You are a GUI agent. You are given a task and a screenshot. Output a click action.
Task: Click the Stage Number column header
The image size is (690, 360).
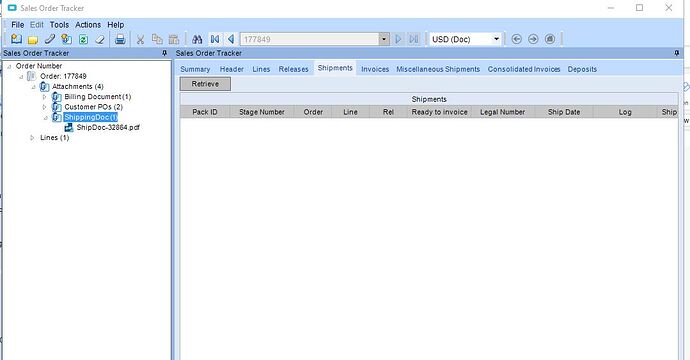pos(262,112)
